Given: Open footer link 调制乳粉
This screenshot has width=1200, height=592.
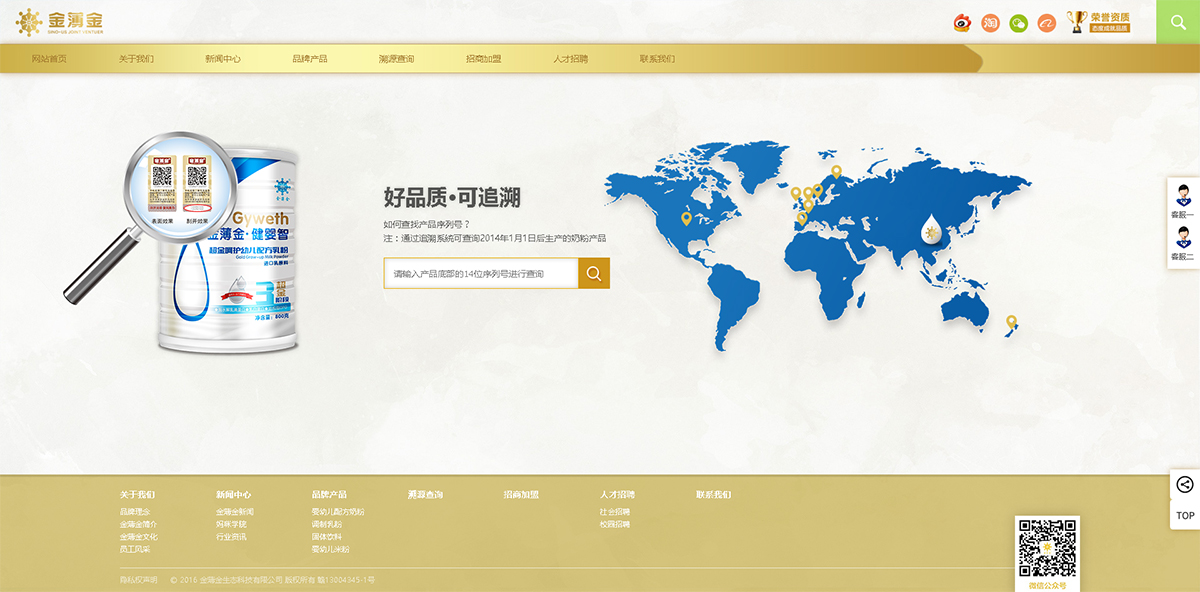Looking at the screenshot, I should (x=326, y=524).
